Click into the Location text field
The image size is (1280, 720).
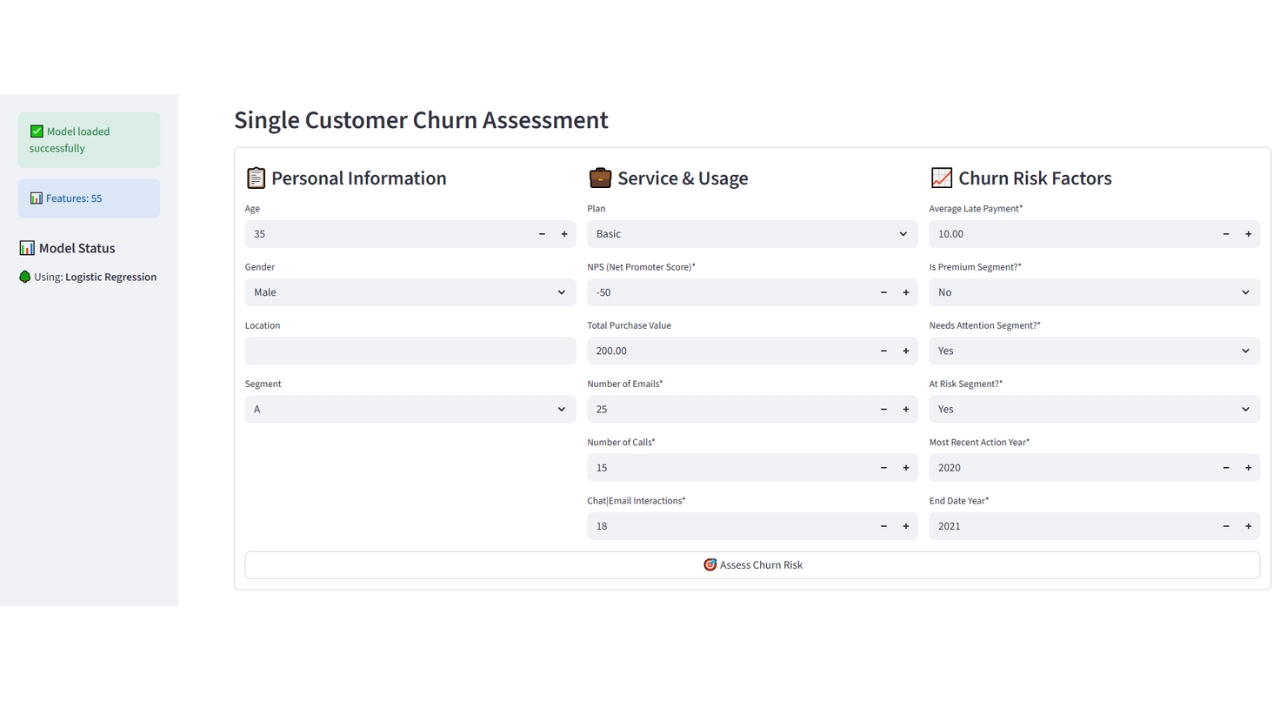pyautogui.click(x=410, y=351)
